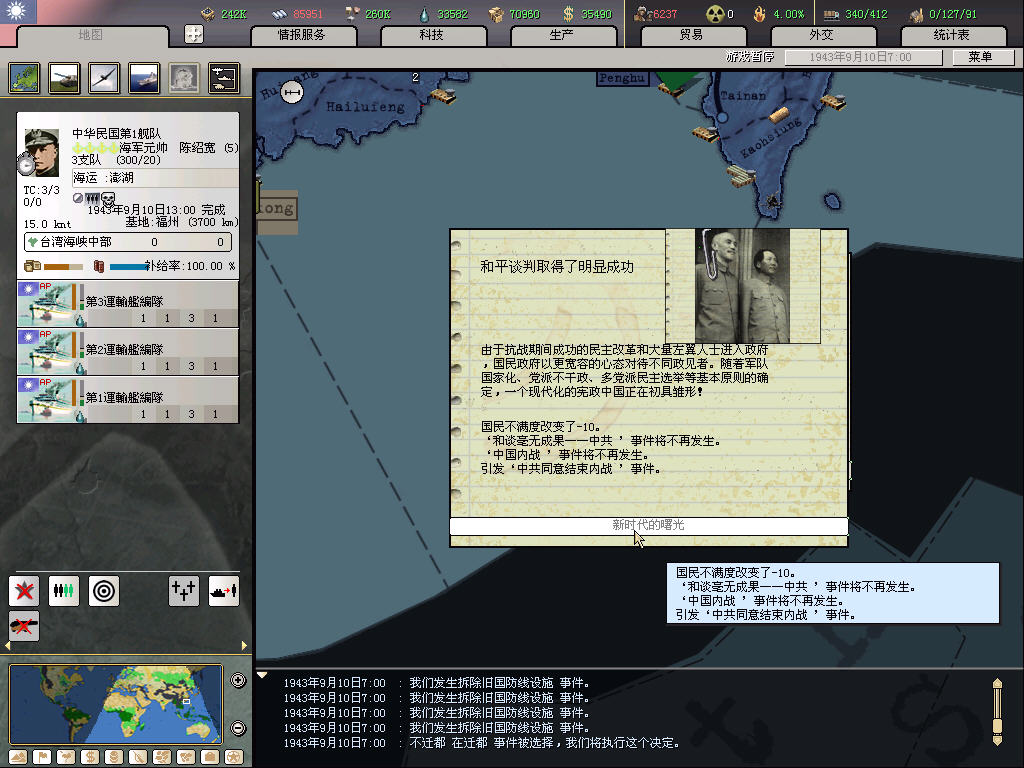This screenshot has width=1024, height=768.
Task: Open the 统计表 statistics tab
Action: 952,35
